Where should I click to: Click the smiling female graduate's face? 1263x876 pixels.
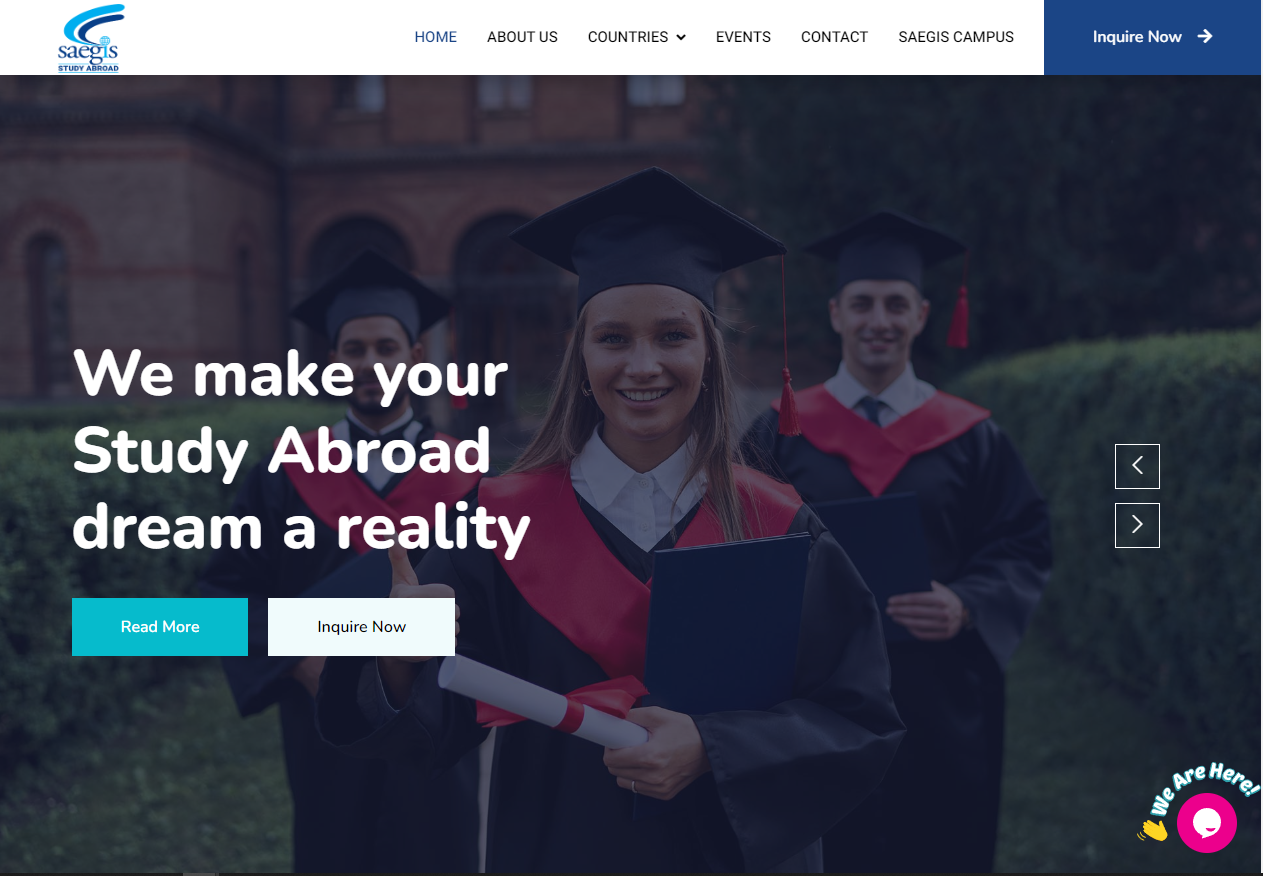tap(644, 361)
